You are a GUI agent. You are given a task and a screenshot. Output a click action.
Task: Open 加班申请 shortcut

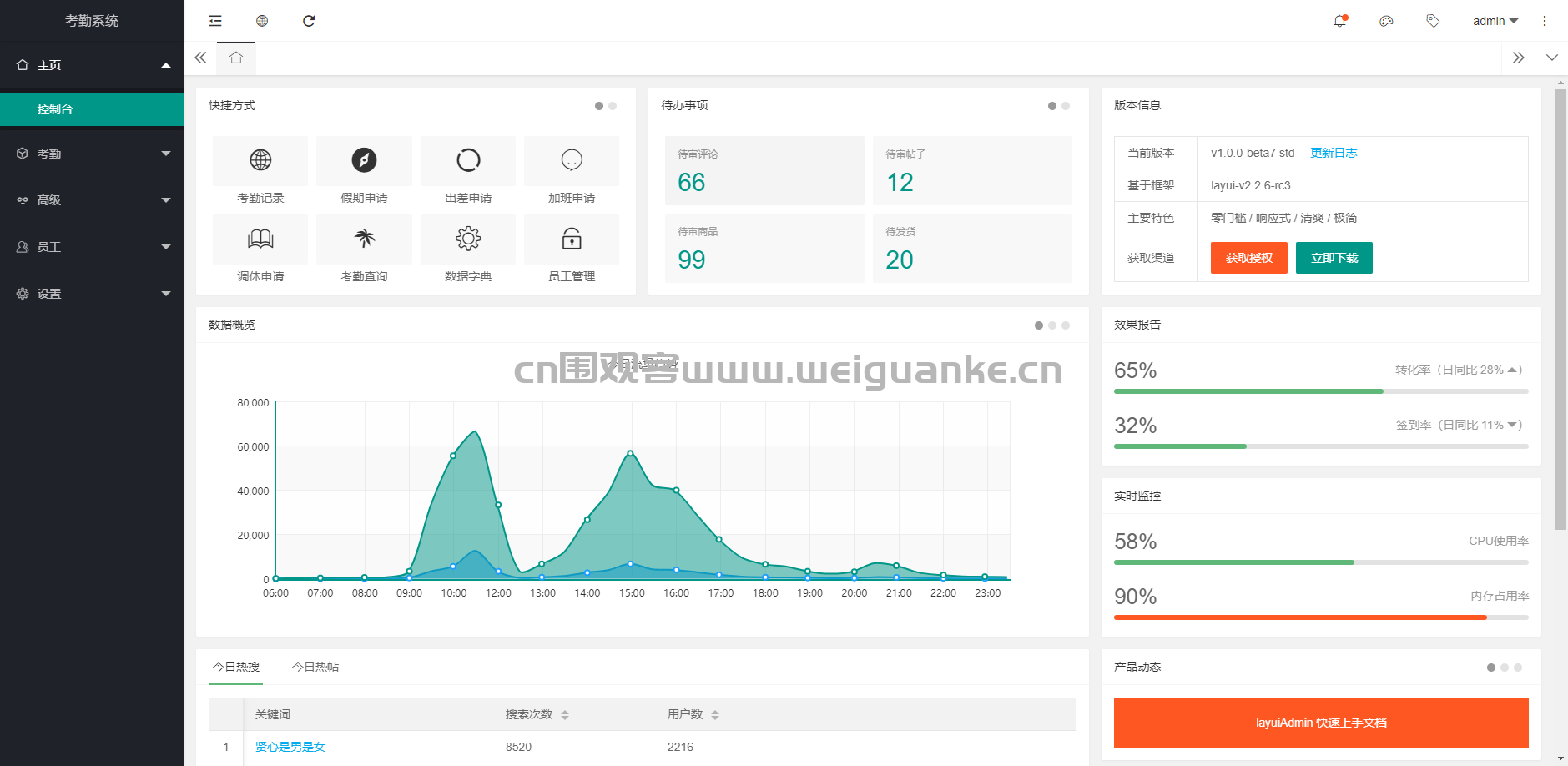pyautogui.click(x=572, y=172)
